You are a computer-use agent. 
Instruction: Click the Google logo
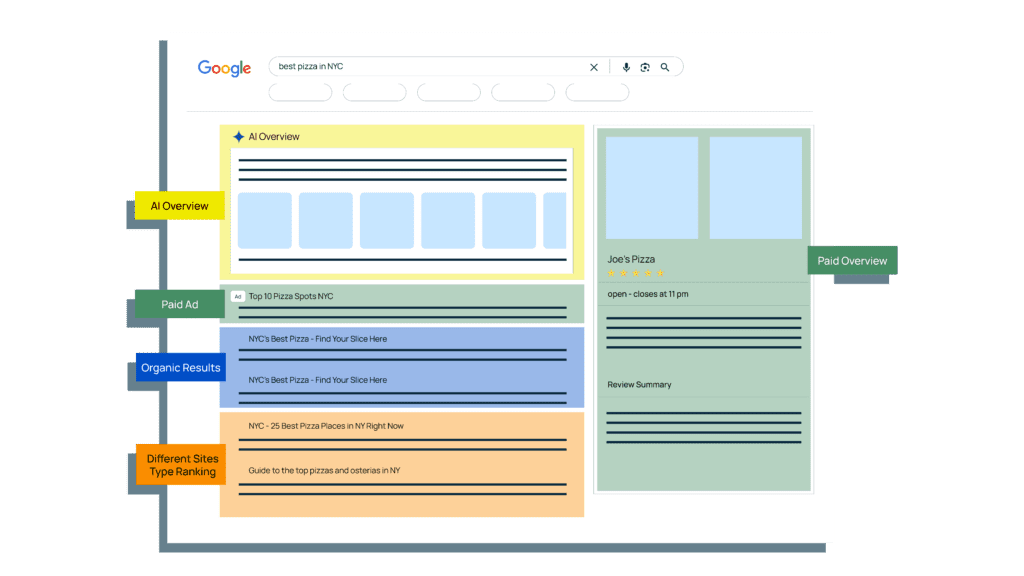click(224, 68)
